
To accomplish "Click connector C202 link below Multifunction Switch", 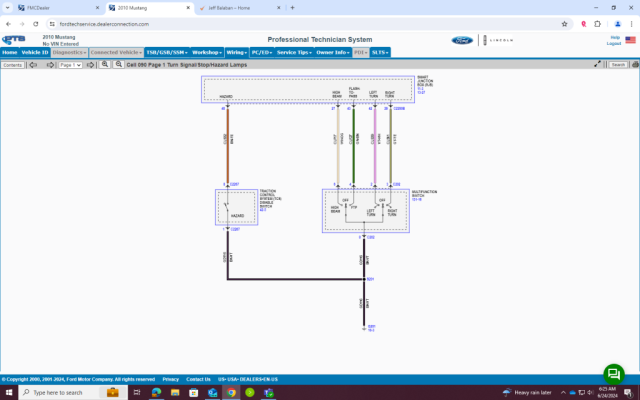I will (x=371, y=237).
